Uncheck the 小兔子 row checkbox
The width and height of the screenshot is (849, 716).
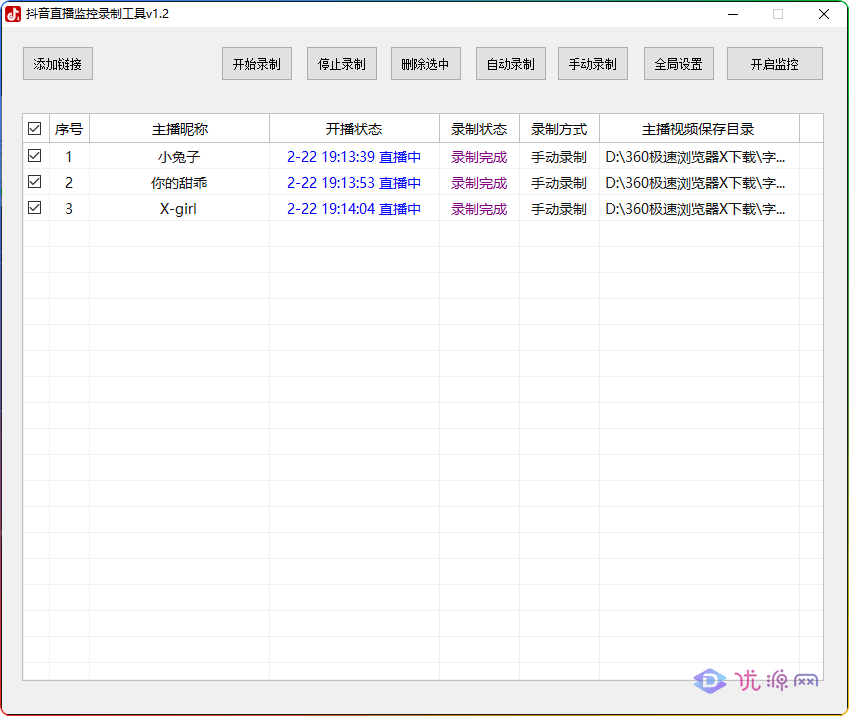[x=35, y=156]
